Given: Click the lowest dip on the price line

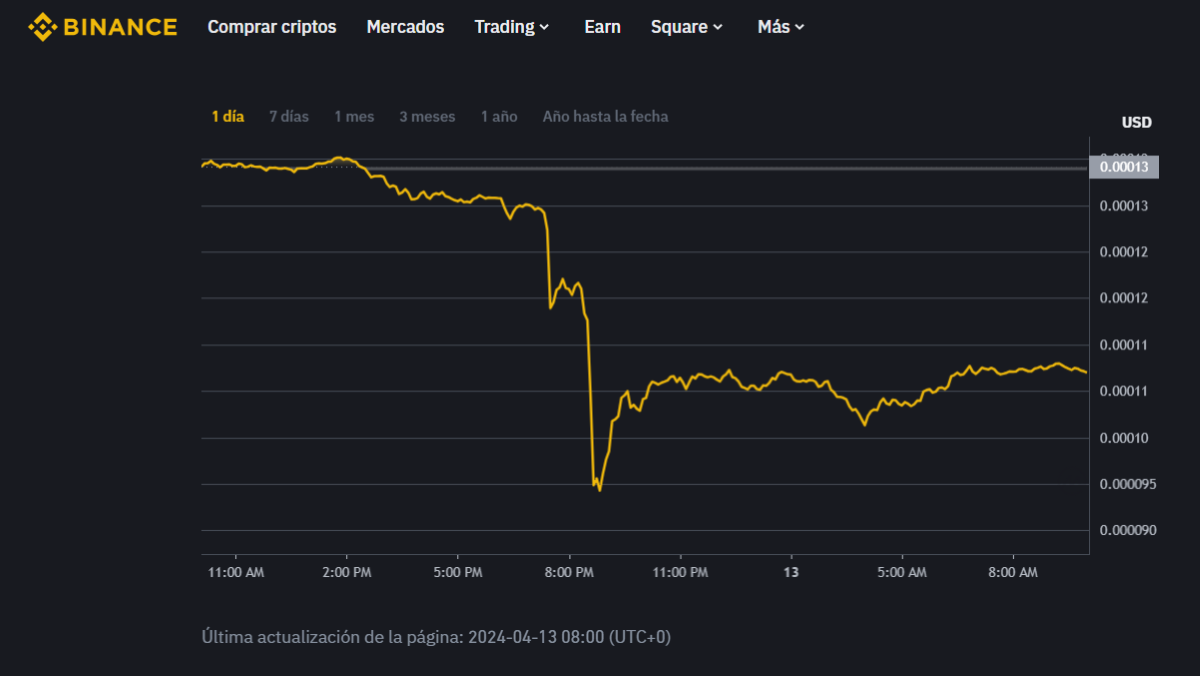Looking at the screenshot, I should pos(599,489).
